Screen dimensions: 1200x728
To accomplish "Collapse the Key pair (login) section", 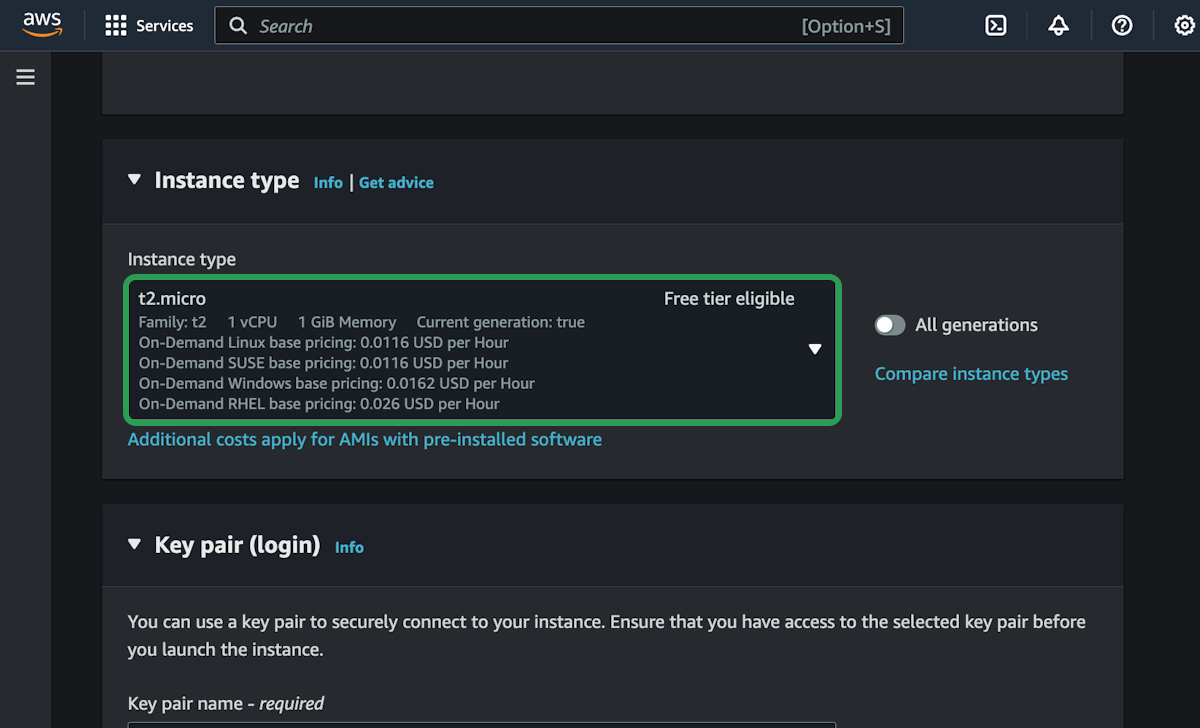I will 134,545.
